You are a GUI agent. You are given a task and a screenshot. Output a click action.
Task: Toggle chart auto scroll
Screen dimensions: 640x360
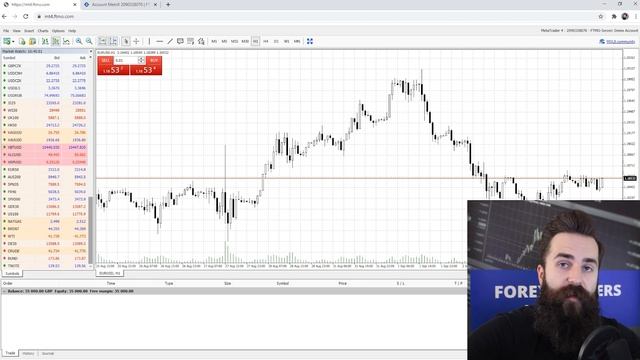[x=102, y=41]
